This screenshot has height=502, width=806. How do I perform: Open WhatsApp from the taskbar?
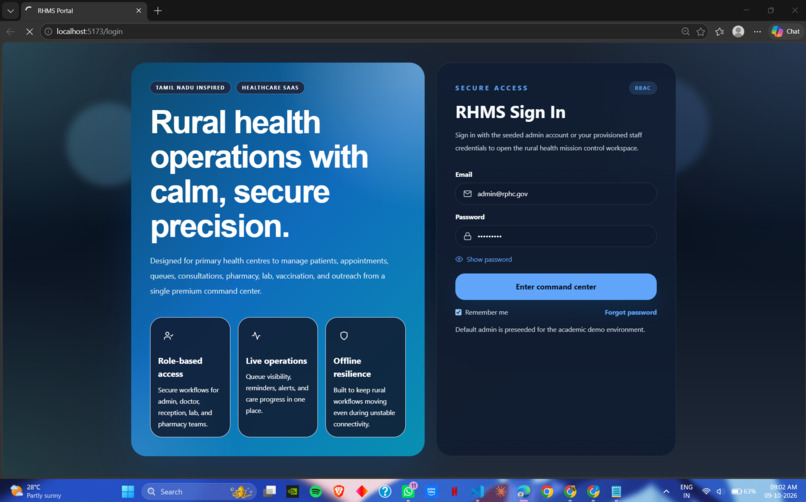pyautogui.click(x=408, y=492)
